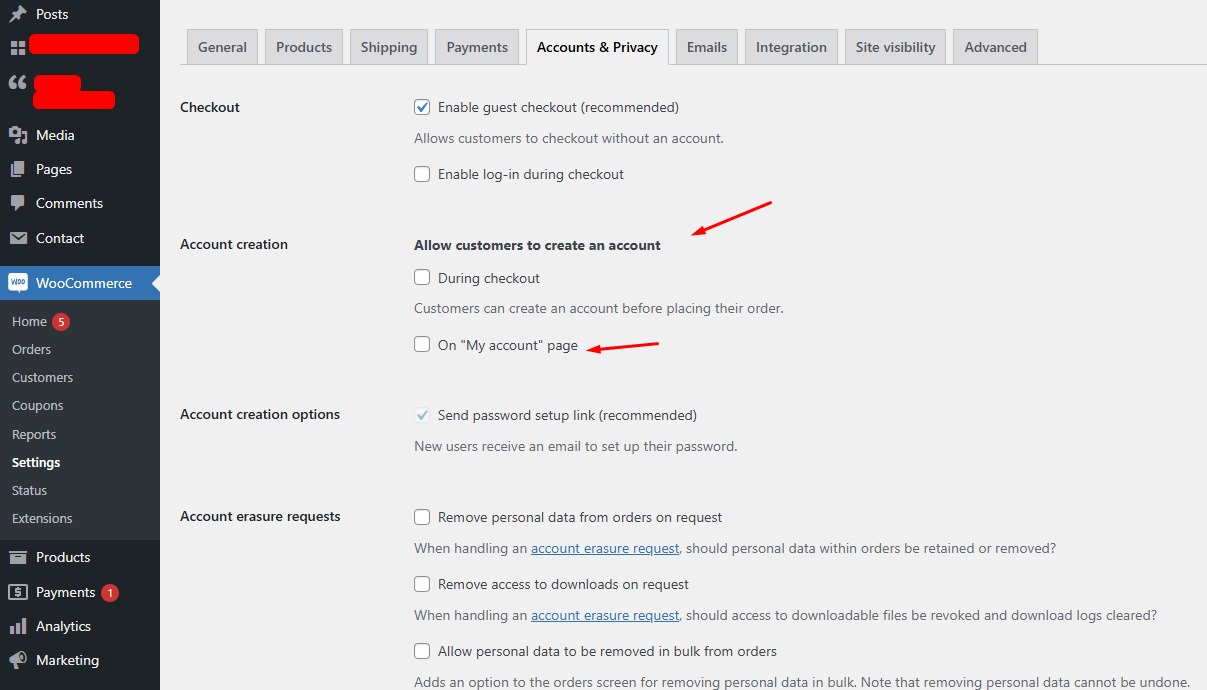The height and width of the screenshot is (690, 1207).
Task: Open the Advanced settings tab
Action: pyautogui.click(x=995, y=47)
